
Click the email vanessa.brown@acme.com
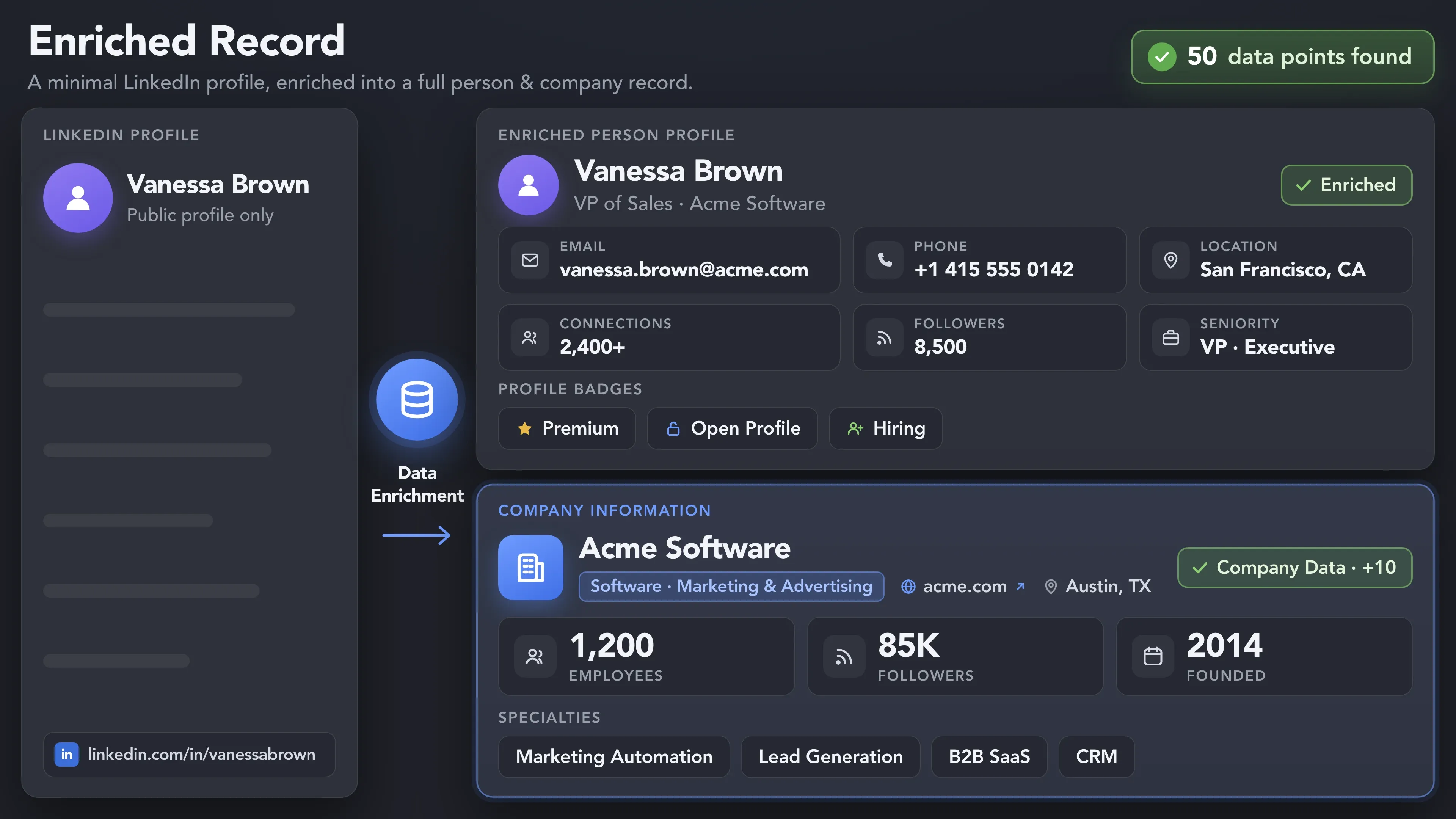click(x=684, y=270)
